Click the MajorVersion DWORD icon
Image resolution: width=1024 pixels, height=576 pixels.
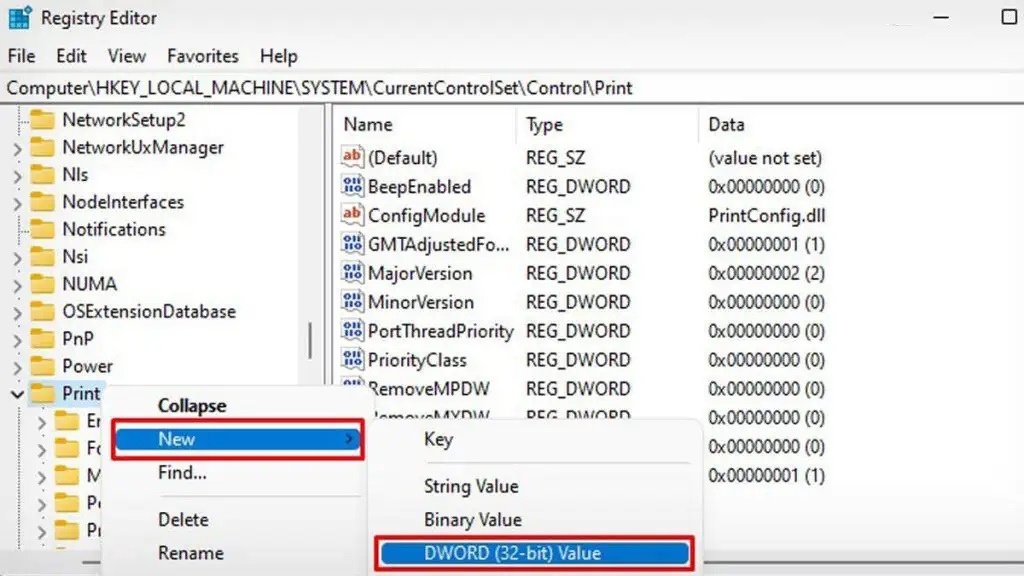click(352, 272)
